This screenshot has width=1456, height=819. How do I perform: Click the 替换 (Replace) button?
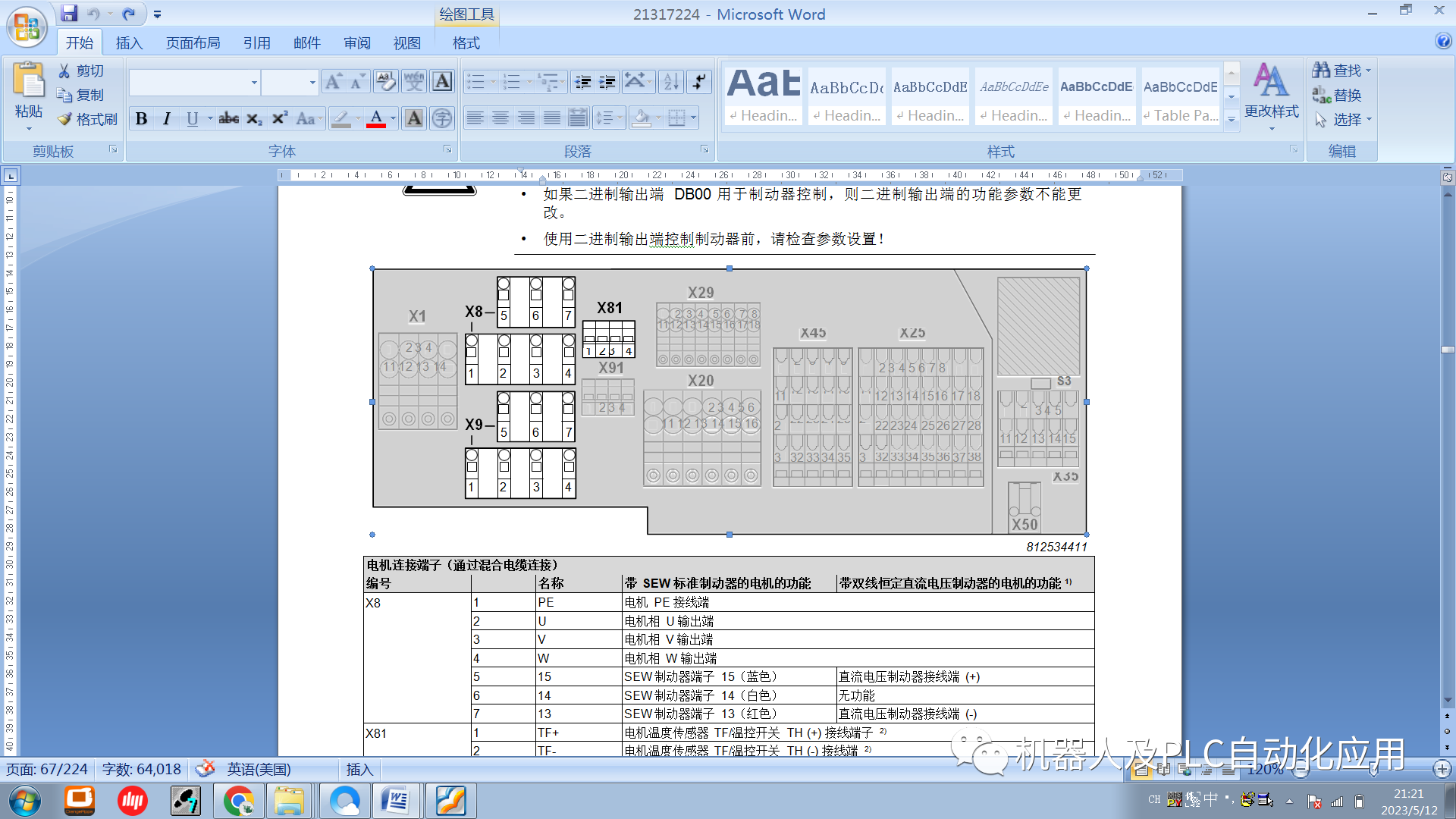point(1348,96)
